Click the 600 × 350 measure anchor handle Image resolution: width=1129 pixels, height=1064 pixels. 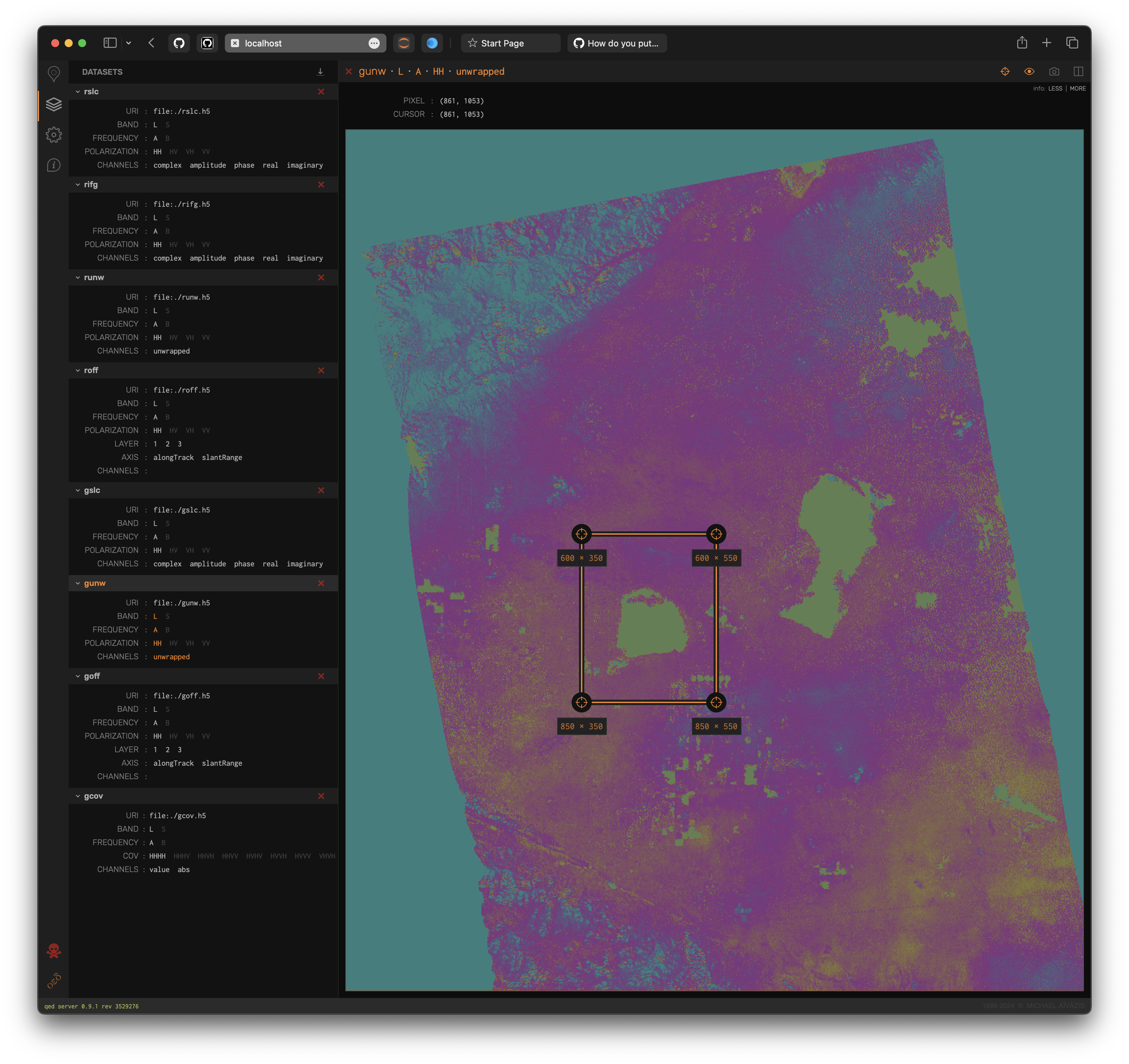[x=581, y=534]
